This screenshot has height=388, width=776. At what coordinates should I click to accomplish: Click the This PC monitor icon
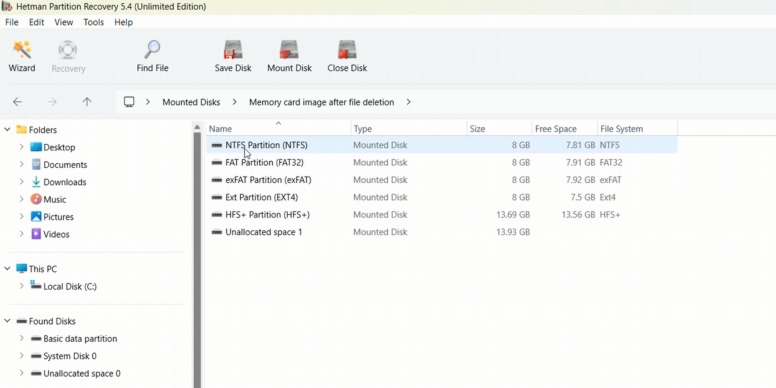tap(22, 269)
